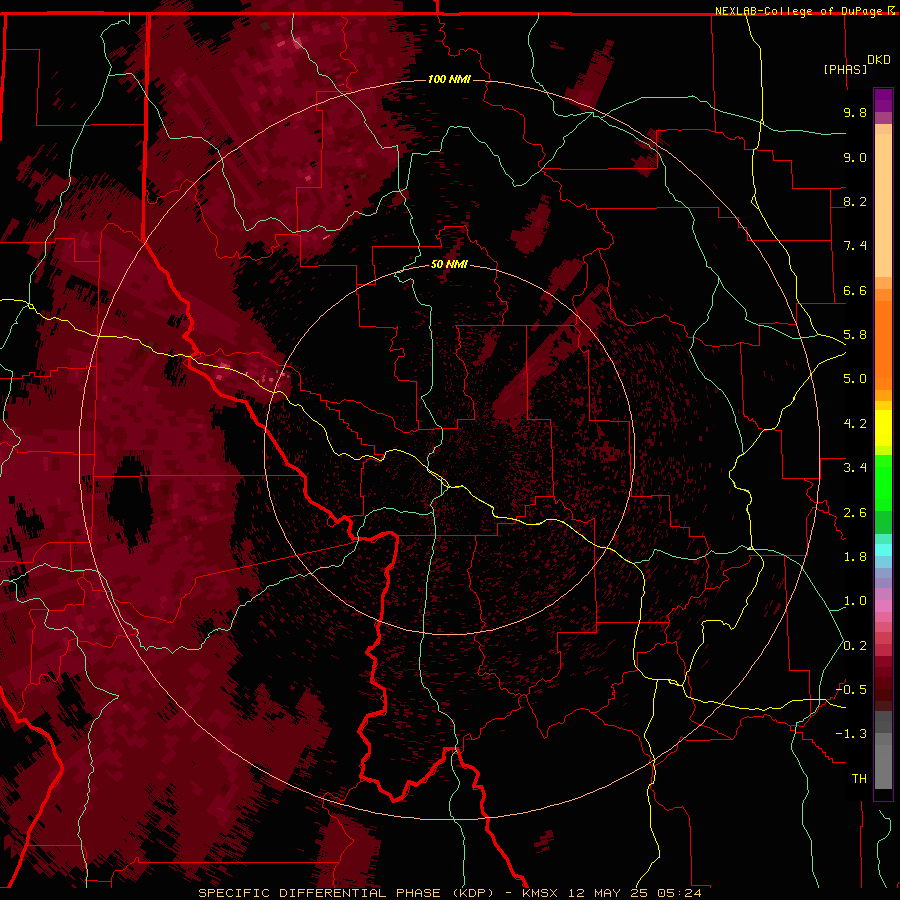This screenshot has width=900, height=900.
Task: Click the 3.4 value on the color scale
Action: tap(855, 468)
